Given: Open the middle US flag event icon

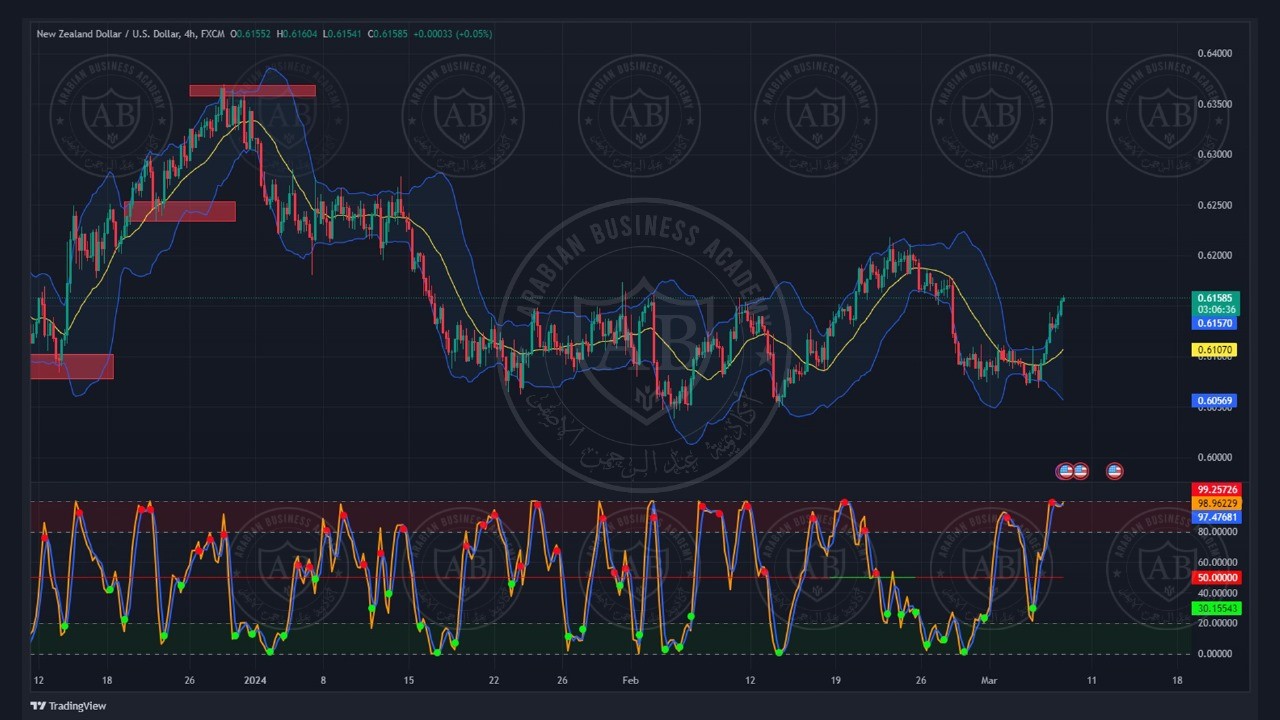Looking at the screenshot, I should (1080, 471).
